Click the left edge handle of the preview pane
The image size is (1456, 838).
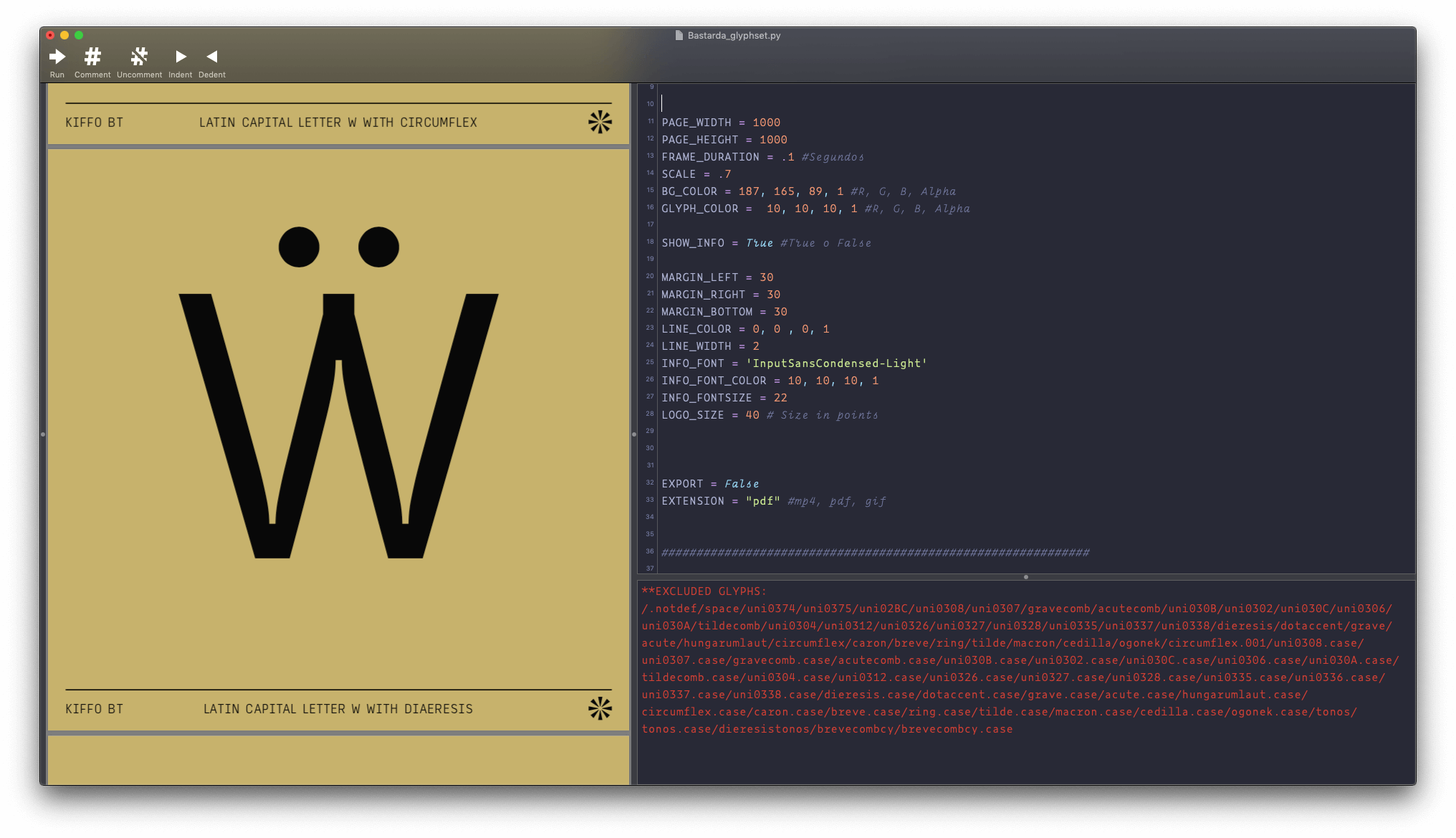[x=43, y=434]
